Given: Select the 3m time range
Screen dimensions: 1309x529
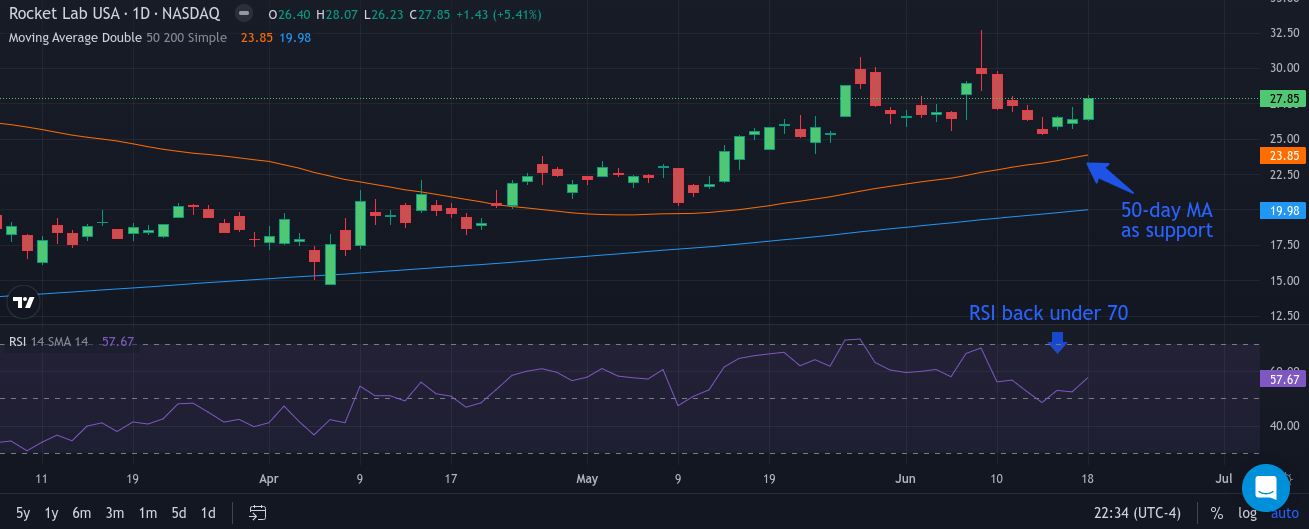Looking at the screenshot, I should (115, 513).
